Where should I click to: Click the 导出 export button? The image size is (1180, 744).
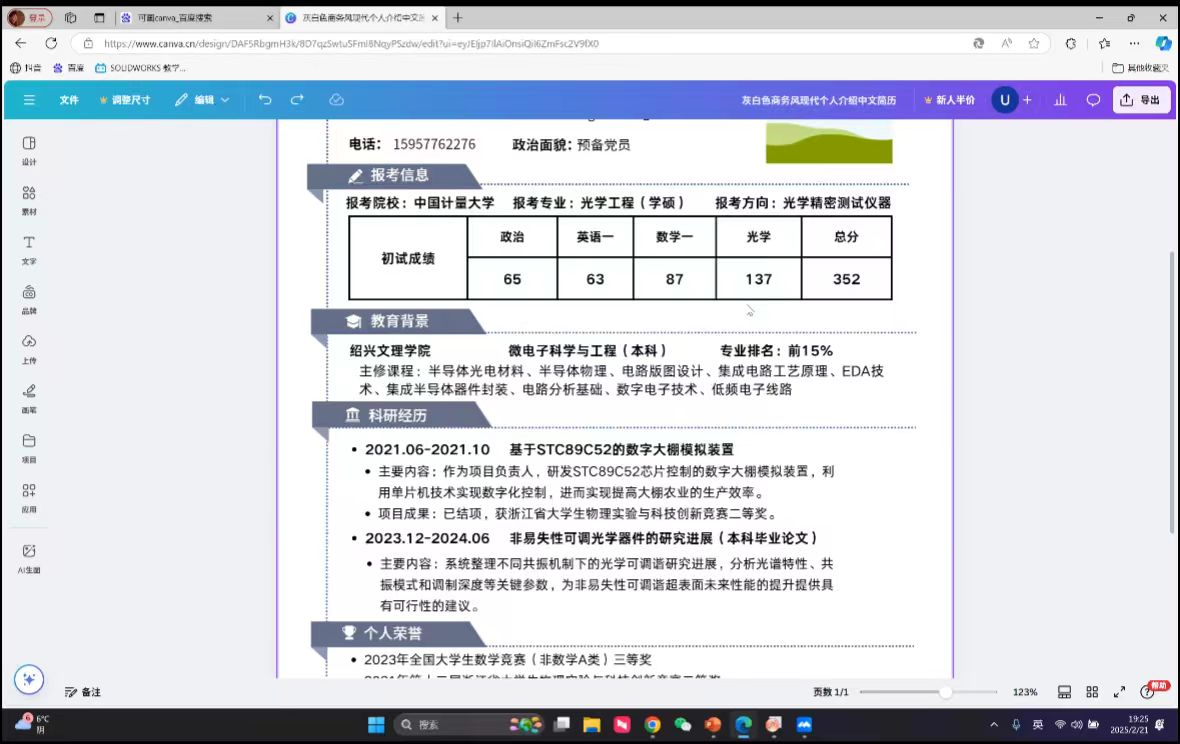tap(1141, 100)
